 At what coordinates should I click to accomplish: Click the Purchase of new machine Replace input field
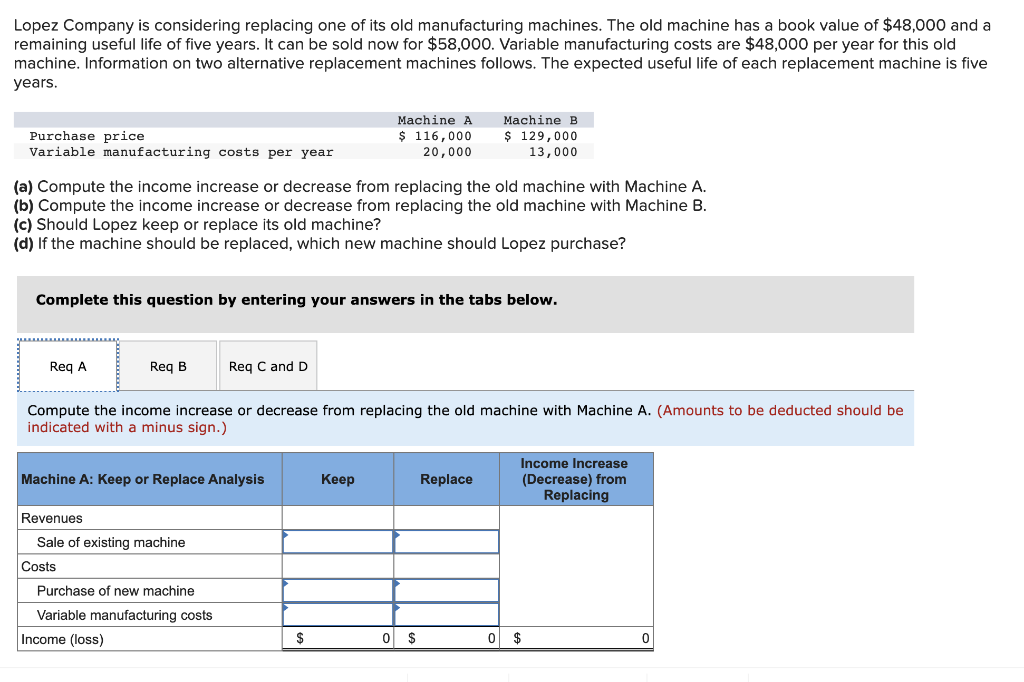tap(446, 590)
